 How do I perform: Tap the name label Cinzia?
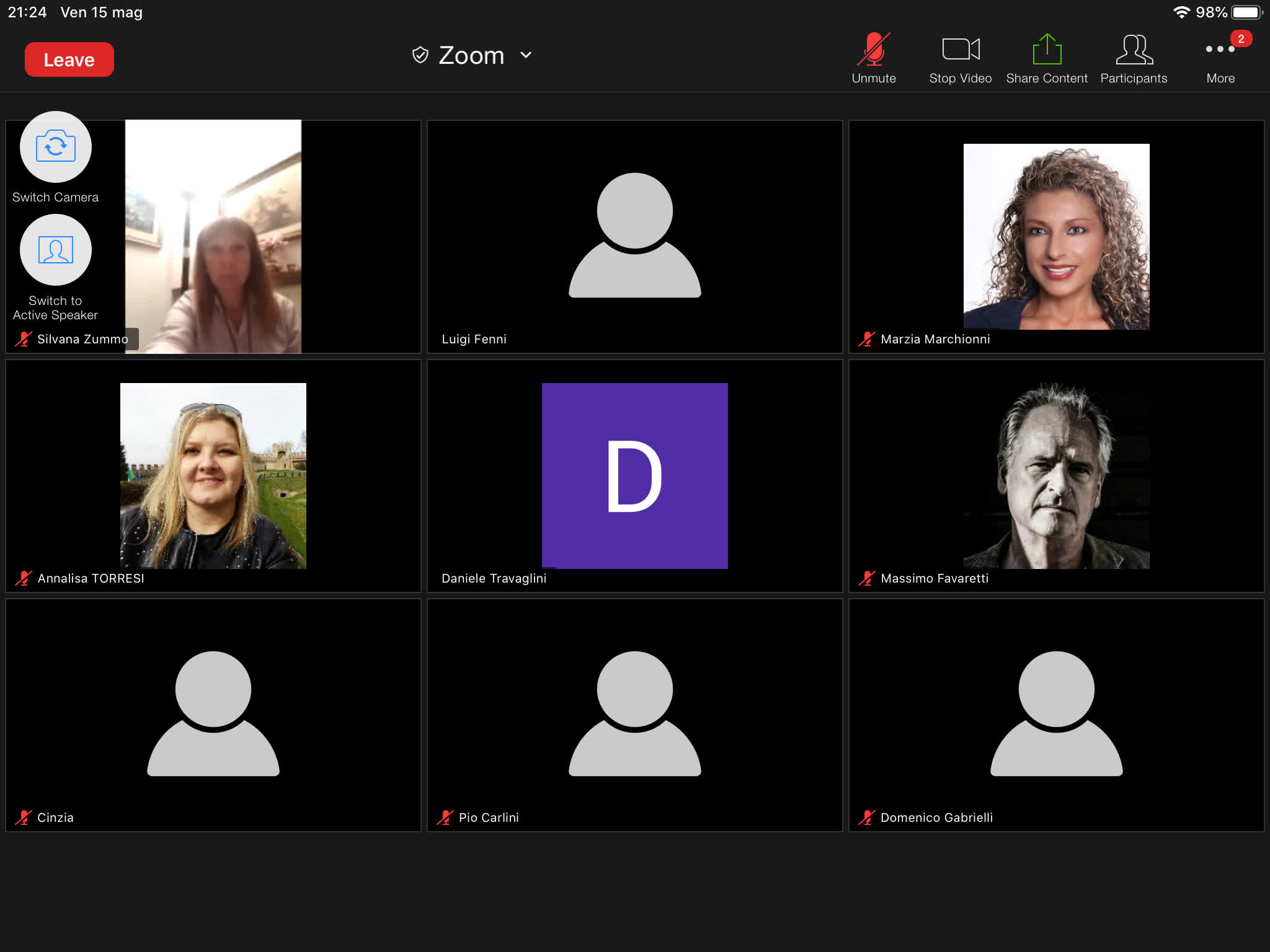click(55, 818)
